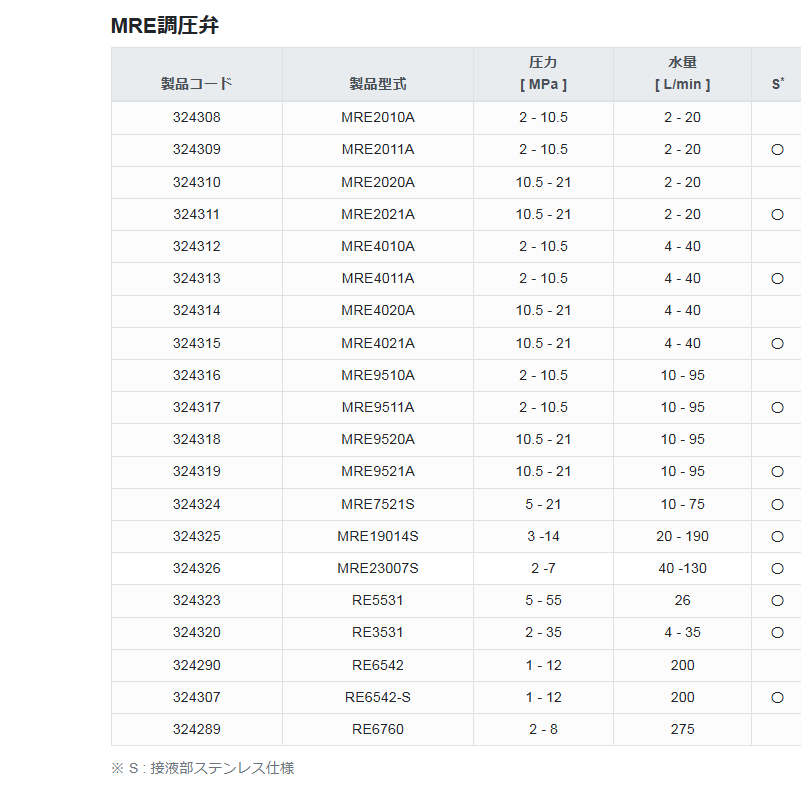This screenshot has height=802, width=801.
Task: Select product code 324309
Action: click(196, 150)
